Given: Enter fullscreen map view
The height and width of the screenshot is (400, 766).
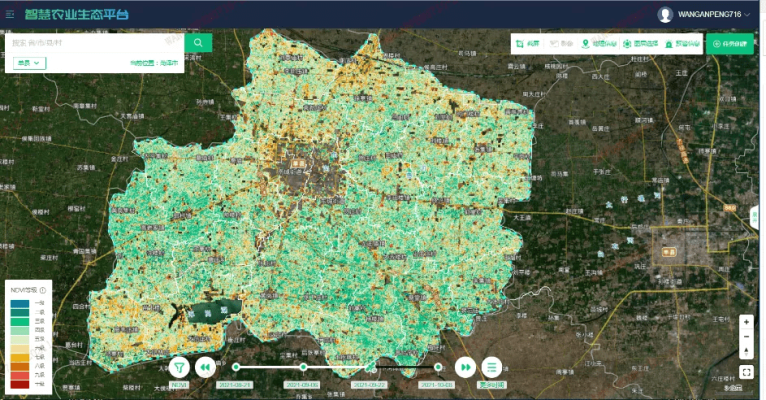Looking at the screenshot, I should point(746,372).
